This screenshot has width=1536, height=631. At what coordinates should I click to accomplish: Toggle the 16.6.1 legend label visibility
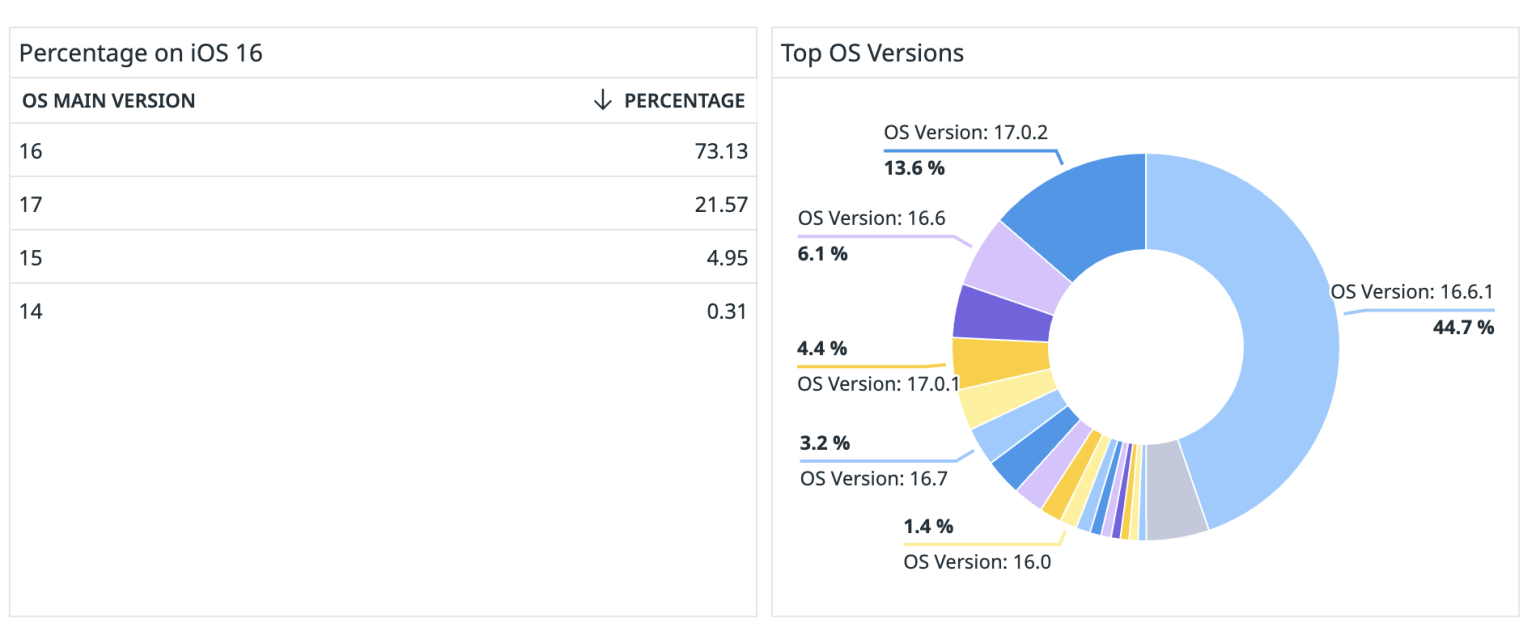click(x=1410, y=292)
